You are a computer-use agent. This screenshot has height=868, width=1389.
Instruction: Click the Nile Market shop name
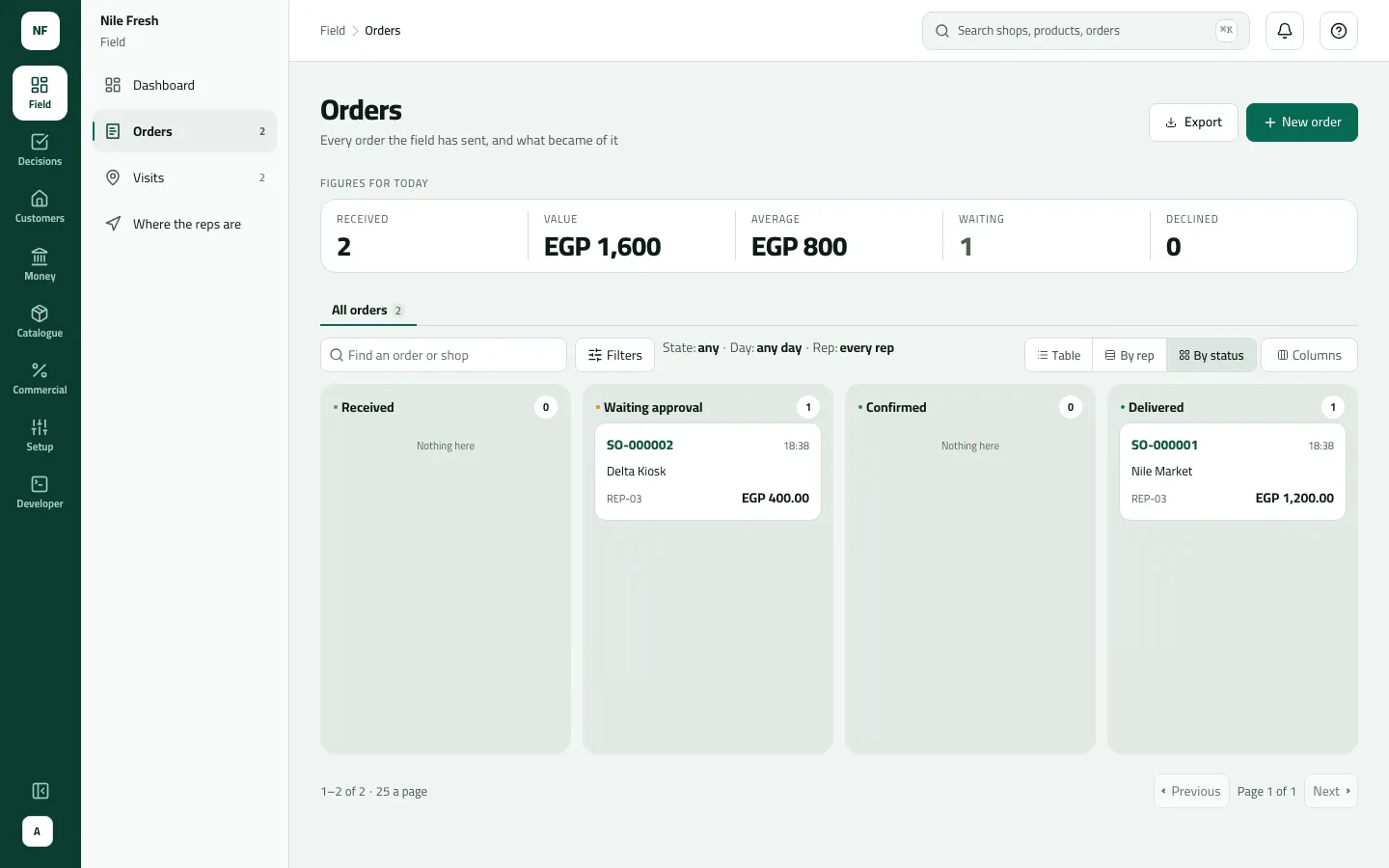click(1161, 472)
